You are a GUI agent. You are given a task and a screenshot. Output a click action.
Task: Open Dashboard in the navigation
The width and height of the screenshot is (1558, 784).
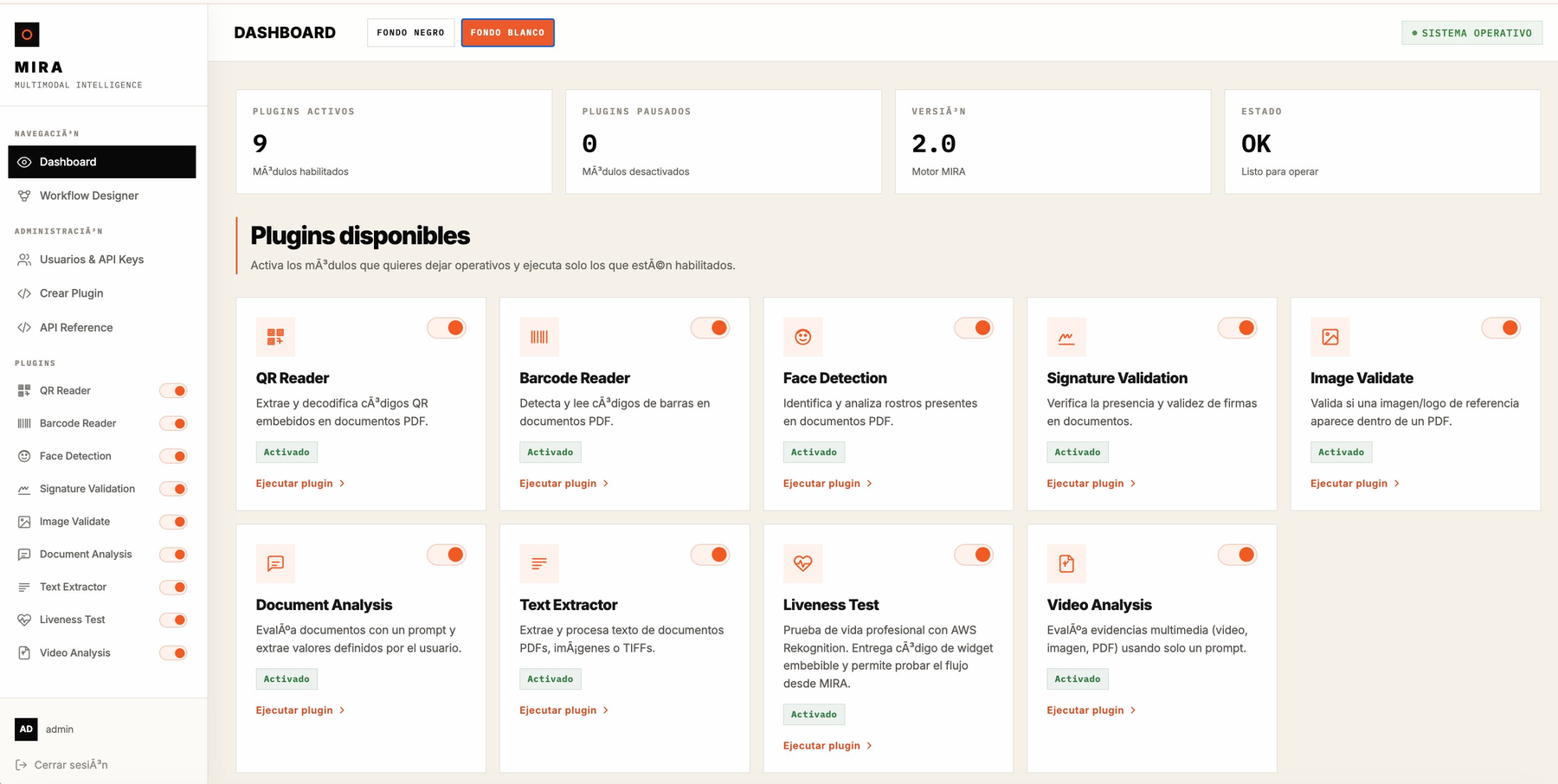click(102, 162)
